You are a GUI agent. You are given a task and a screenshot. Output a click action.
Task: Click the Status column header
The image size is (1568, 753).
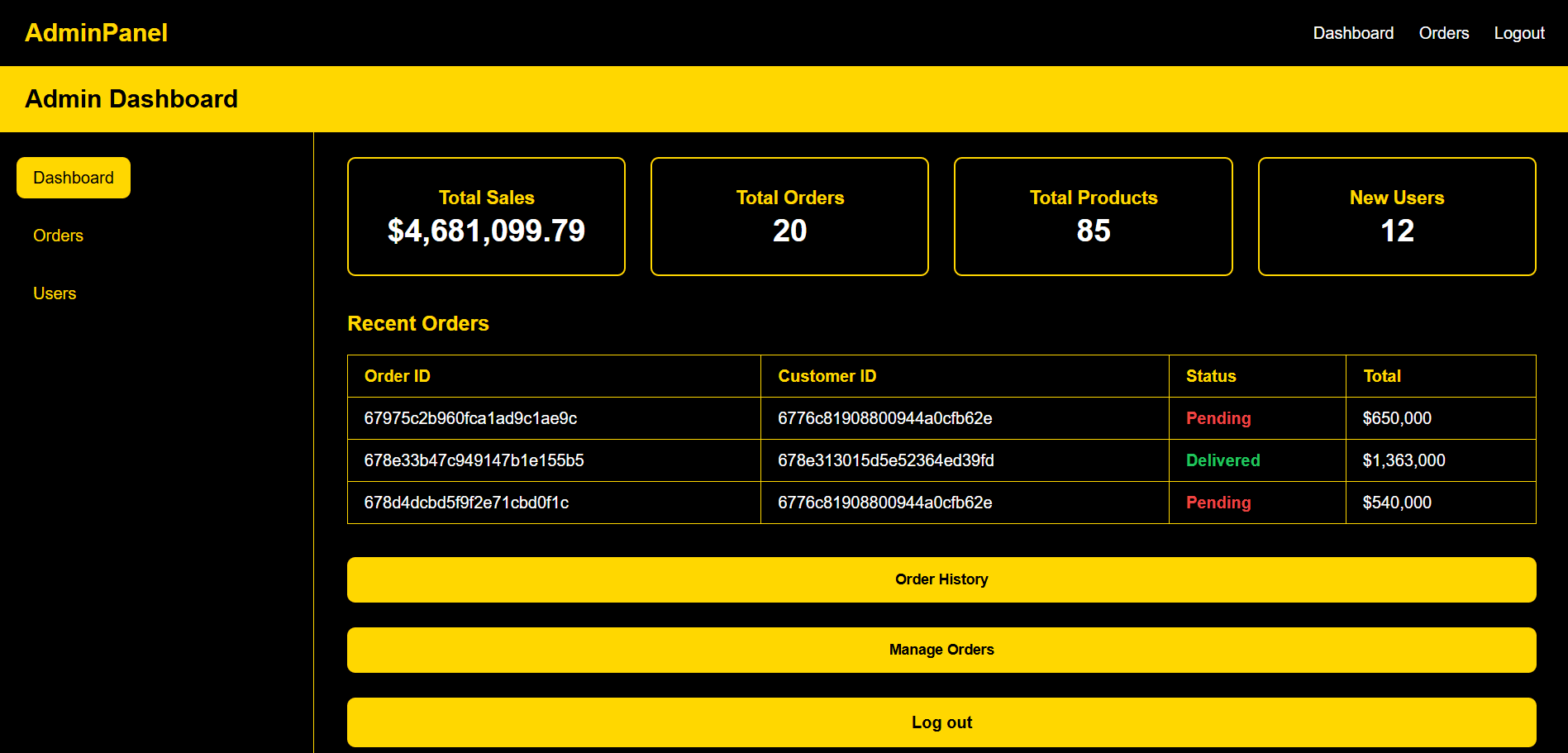pyautogui.click(x=1210, y=376)
